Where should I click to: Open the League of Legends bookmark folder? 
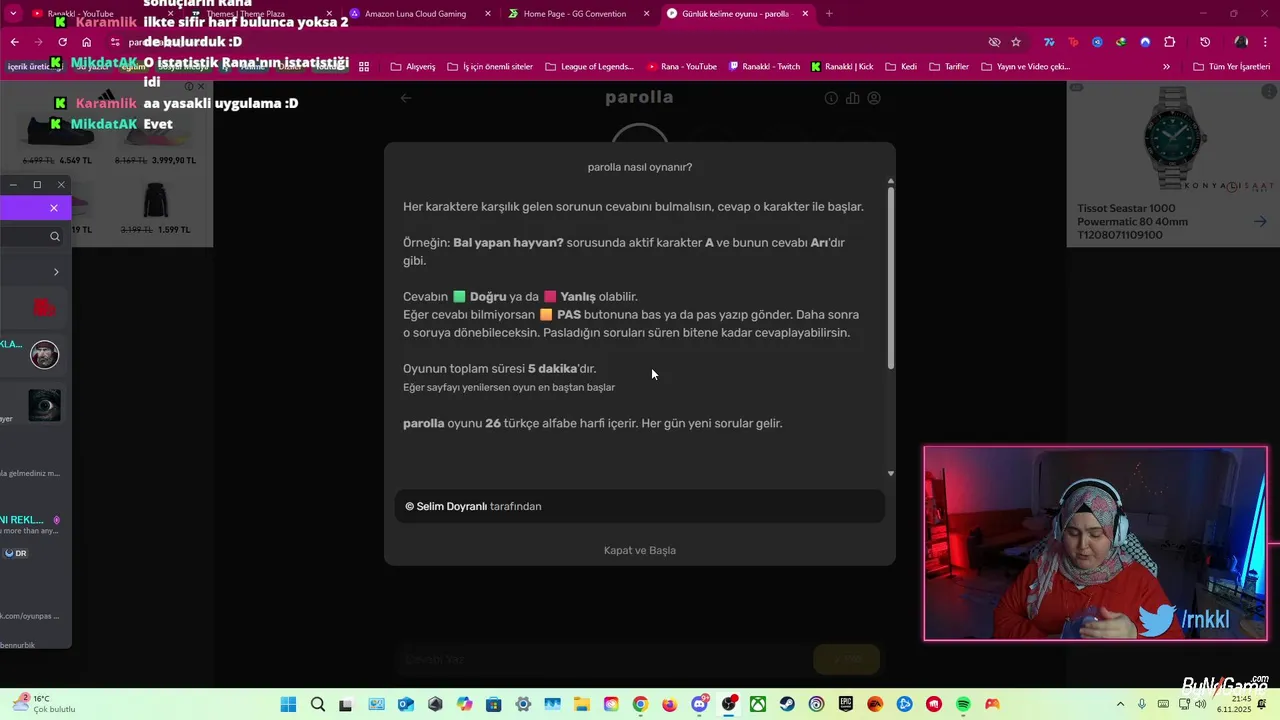point(590,67)
